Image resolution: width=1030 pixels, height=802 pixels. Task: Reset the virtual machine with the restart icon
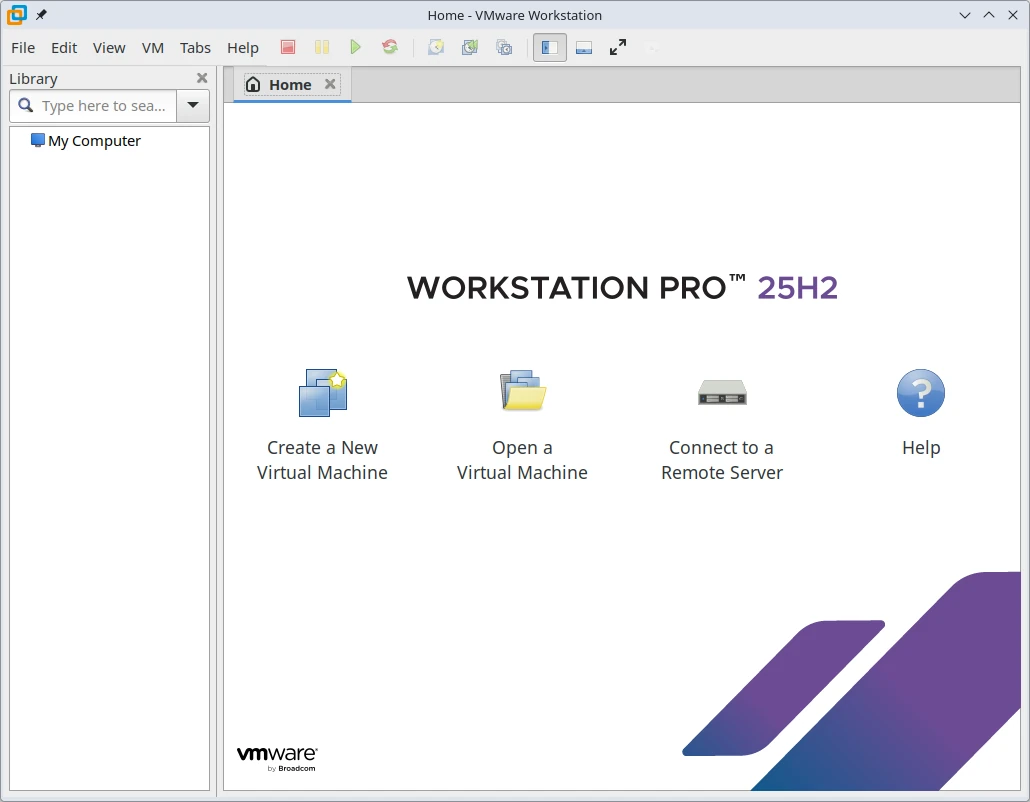click(x=390, y=47)
